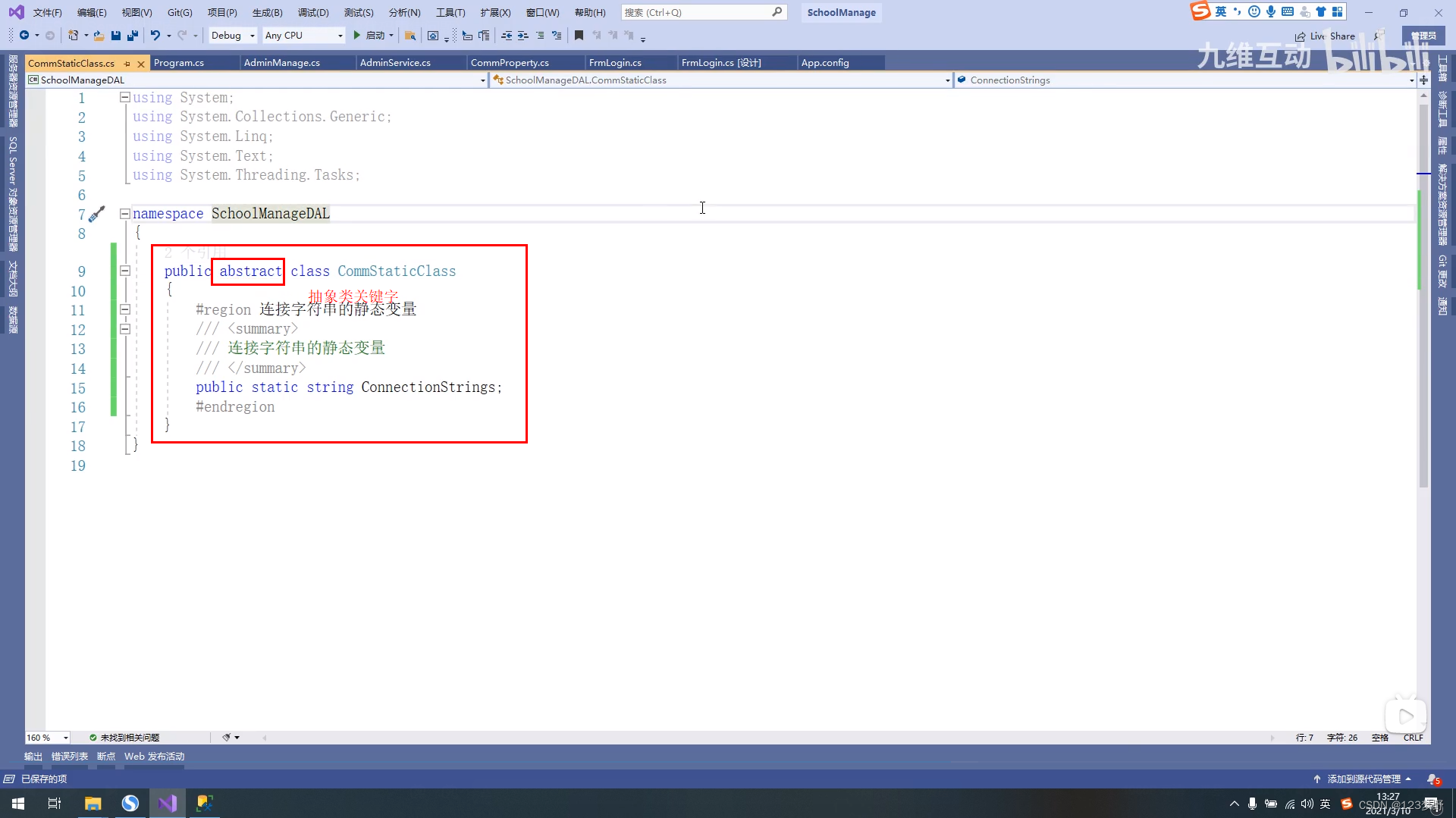Click the Navigate Backward arrow icon
The height and width of the screenshot is (818, 1456).
24,36
